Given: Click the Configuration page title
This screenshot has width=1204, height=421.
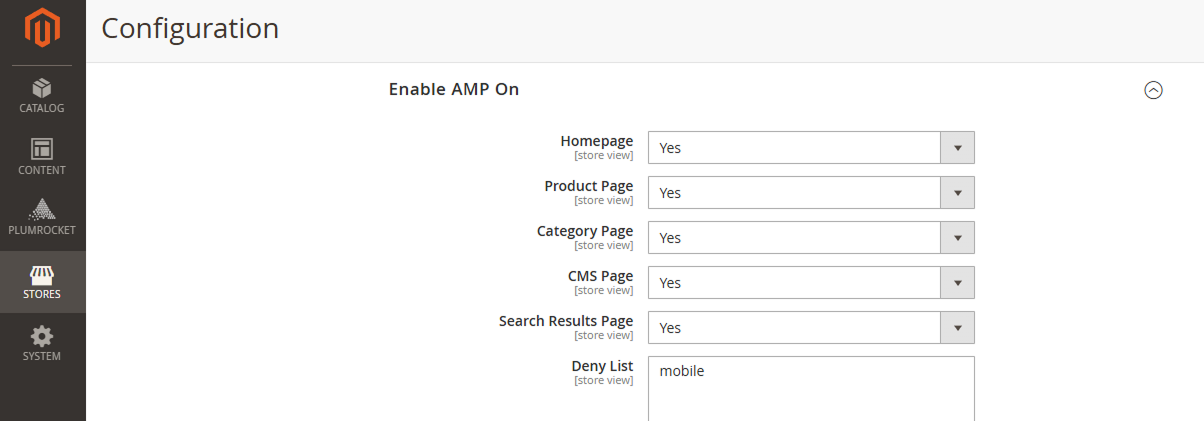Looking at the screenshot, I should [190, 28].
